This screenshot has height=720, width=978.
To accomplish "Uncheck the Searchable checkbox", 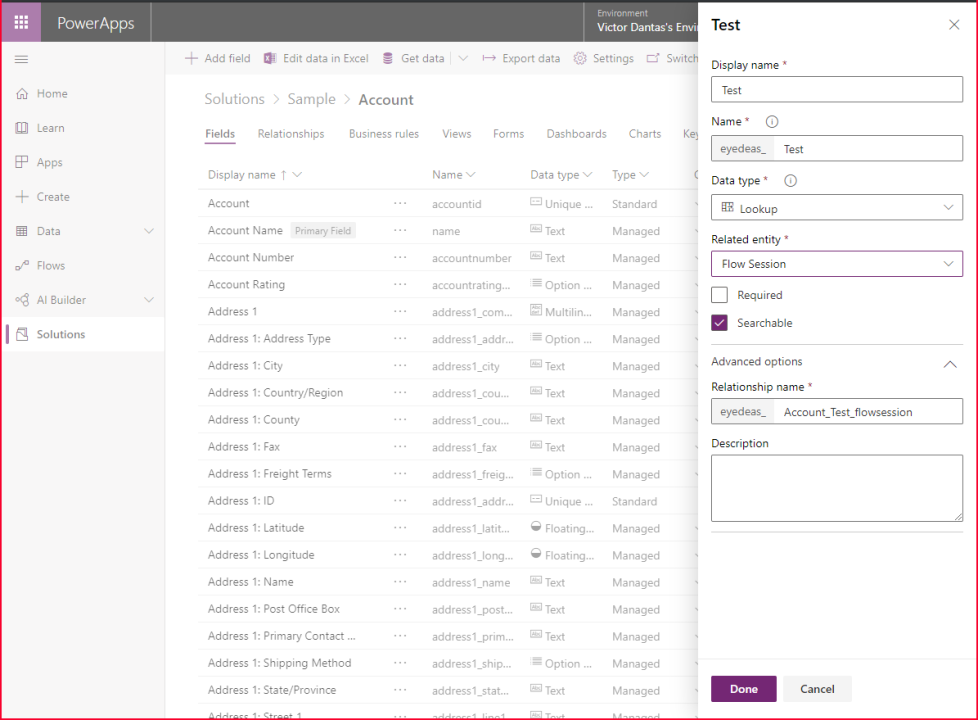I will pyautogui.click(x=719, y=323).
